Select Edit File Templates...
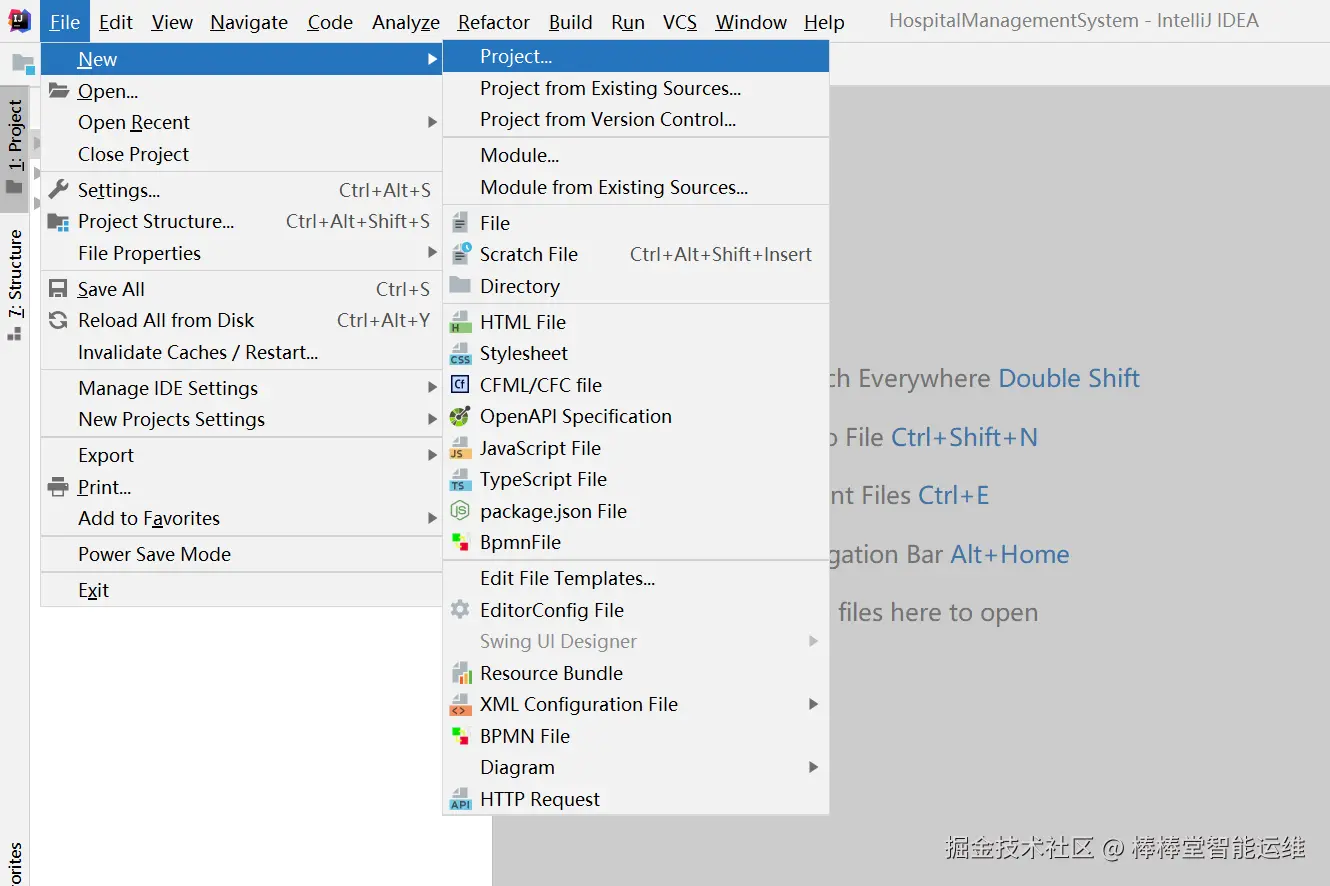 point(636,578)
